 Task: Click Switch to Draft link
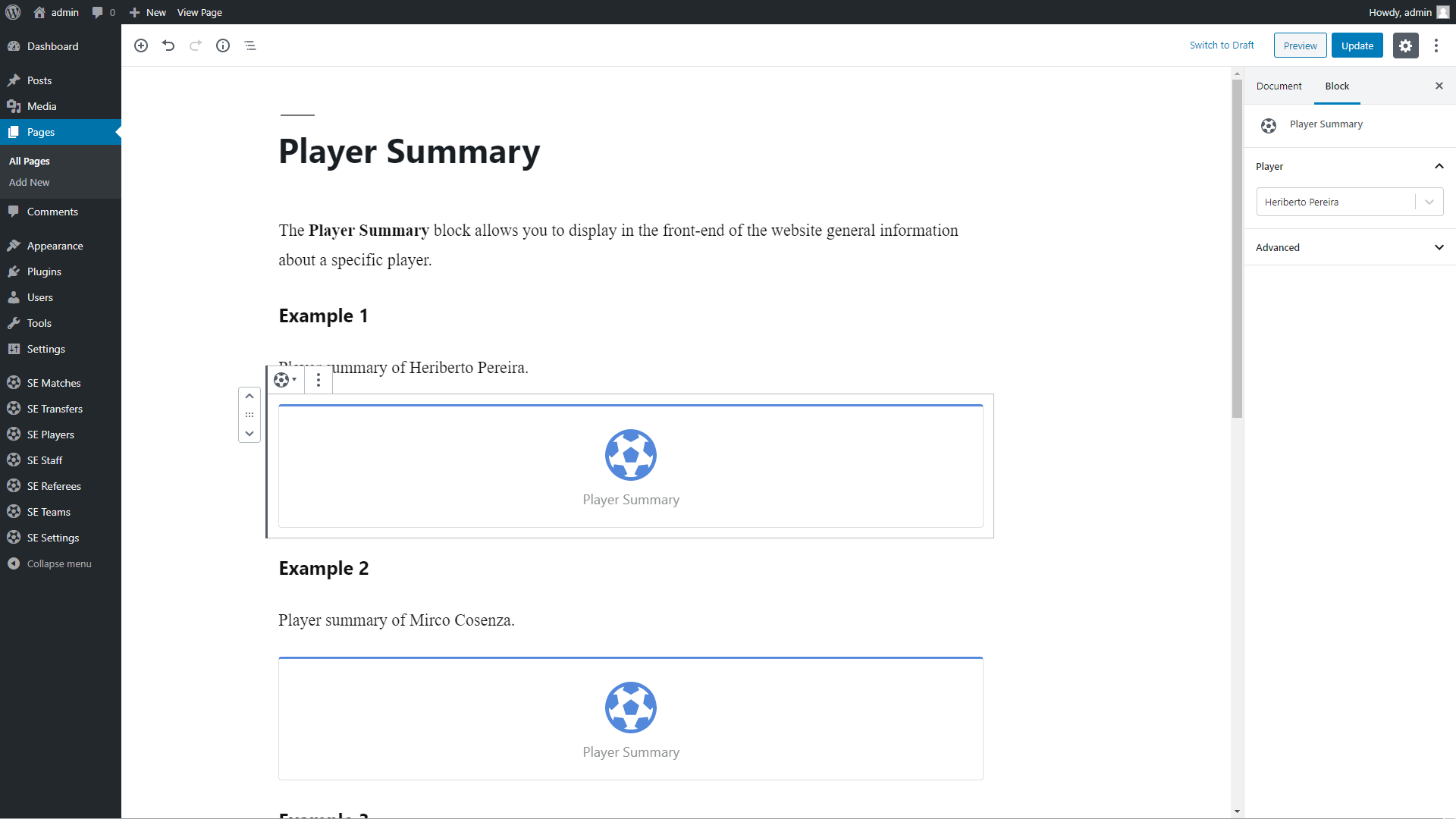click(x=1222, y=45)
